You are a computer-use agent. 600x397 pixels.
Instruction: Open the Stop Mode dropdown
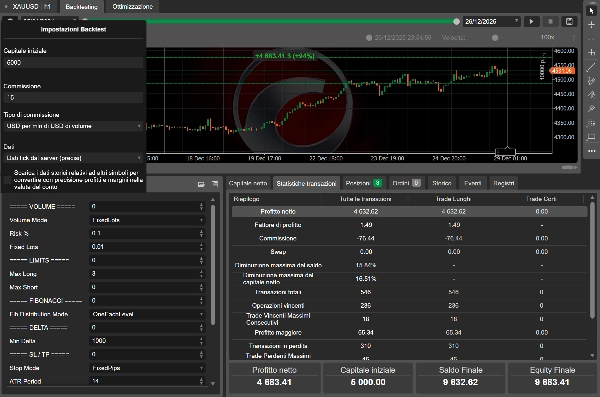point(147,368)
